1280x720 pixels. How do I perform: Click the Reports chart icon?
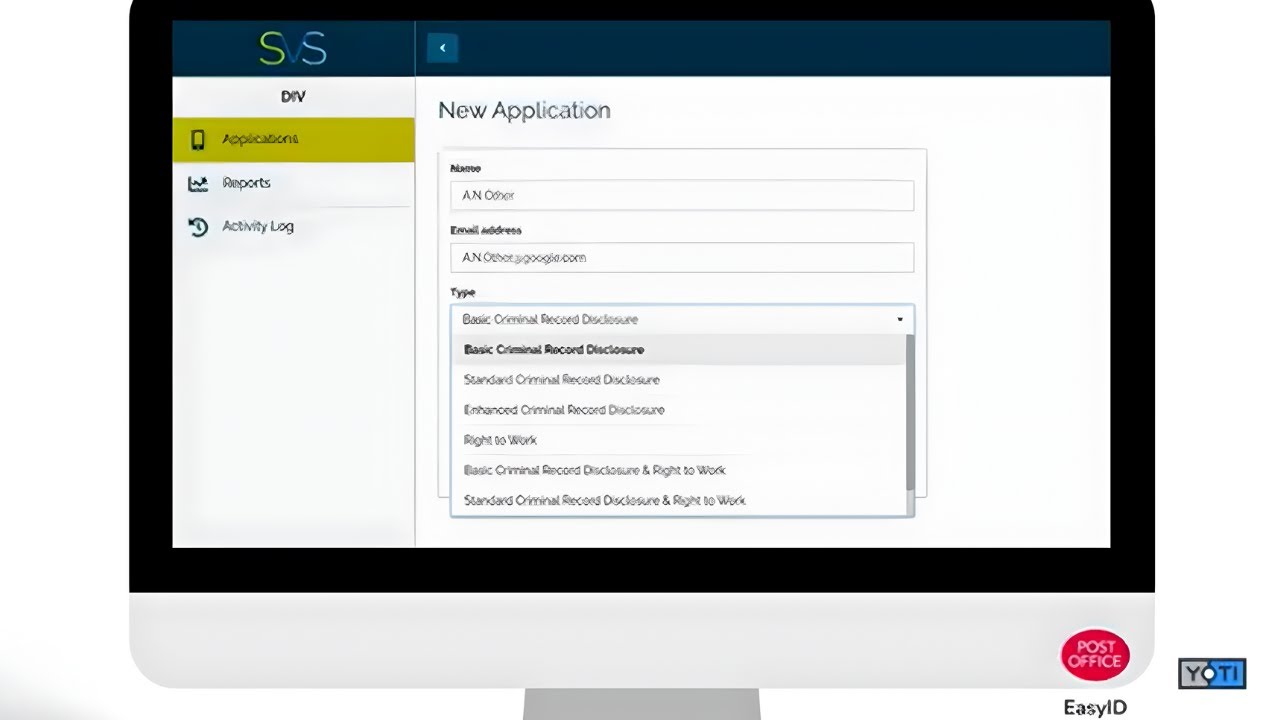coord(198,184)
